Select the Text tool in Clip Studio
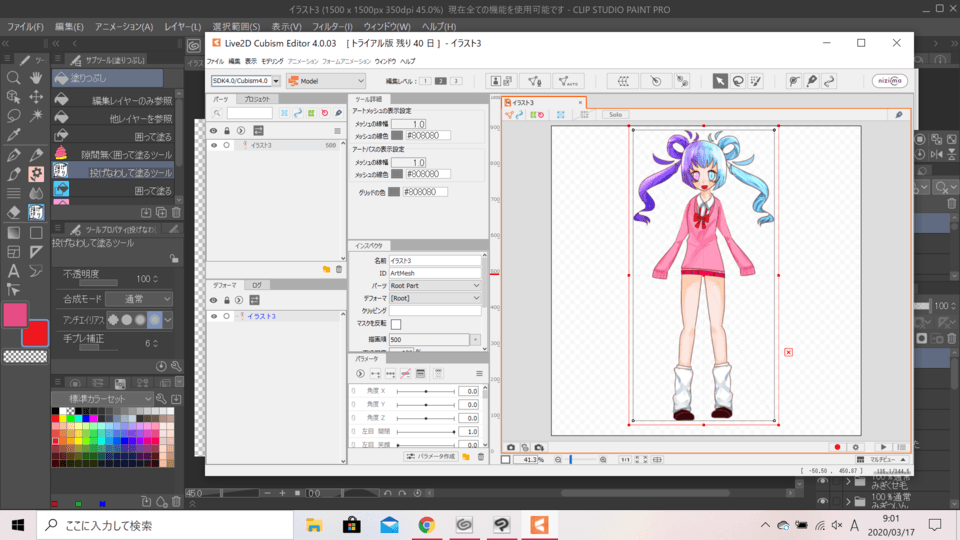 click(13, 271)
